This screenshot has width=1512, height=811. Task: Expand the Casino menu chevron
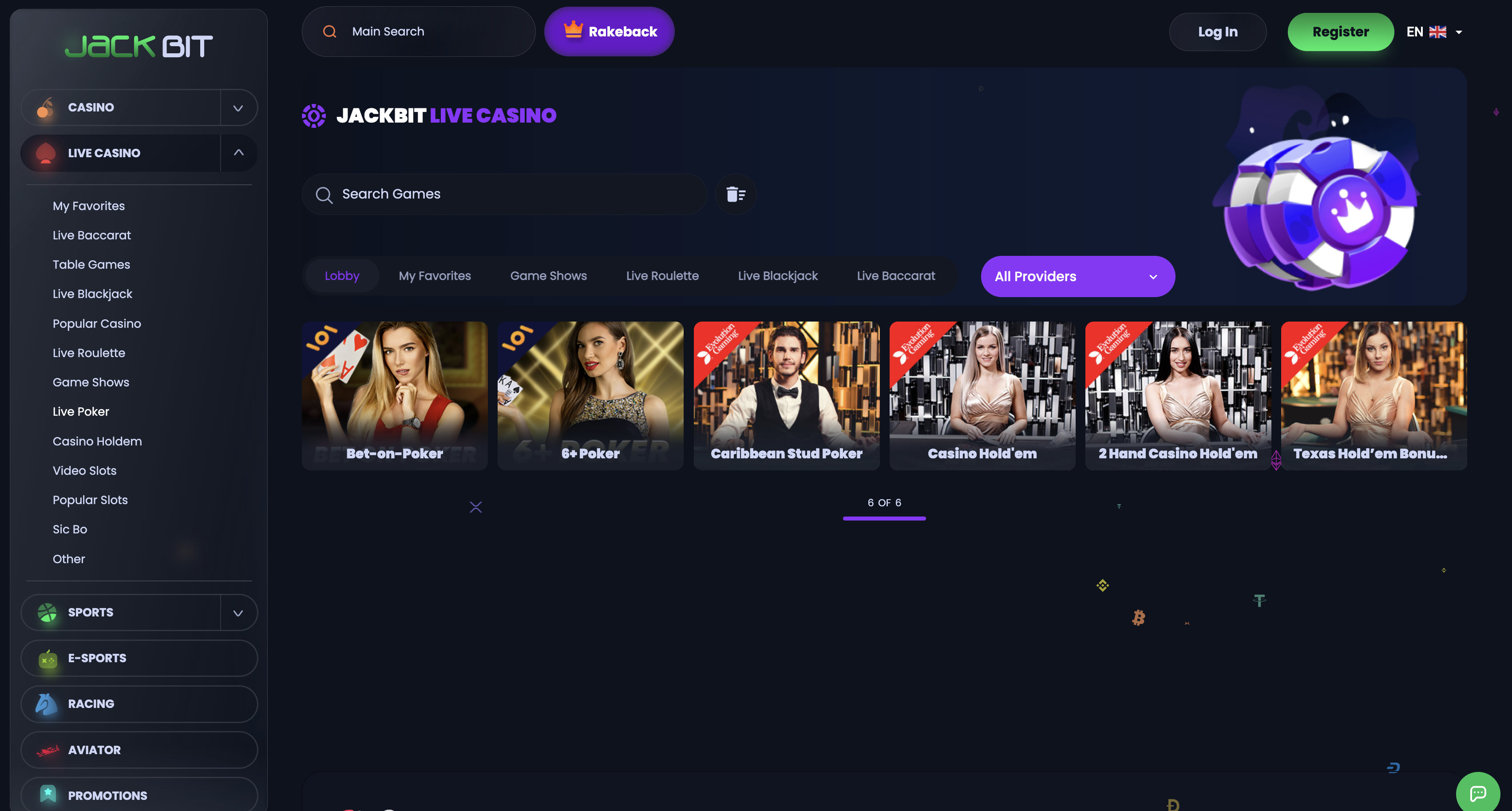tap(238, 107)
